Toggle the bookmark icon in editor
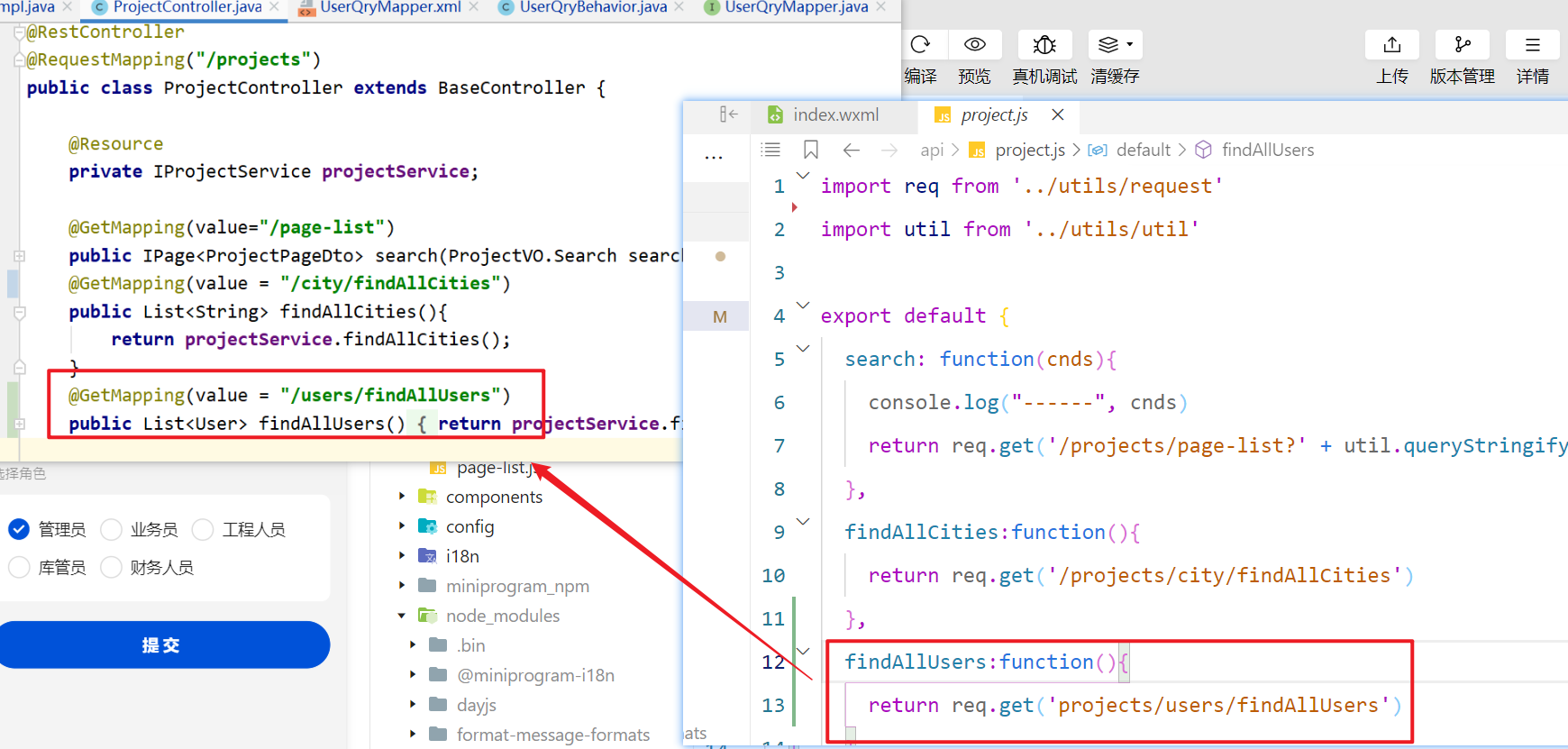Viewport: 1568px width, 749px height. coord(811,150)
